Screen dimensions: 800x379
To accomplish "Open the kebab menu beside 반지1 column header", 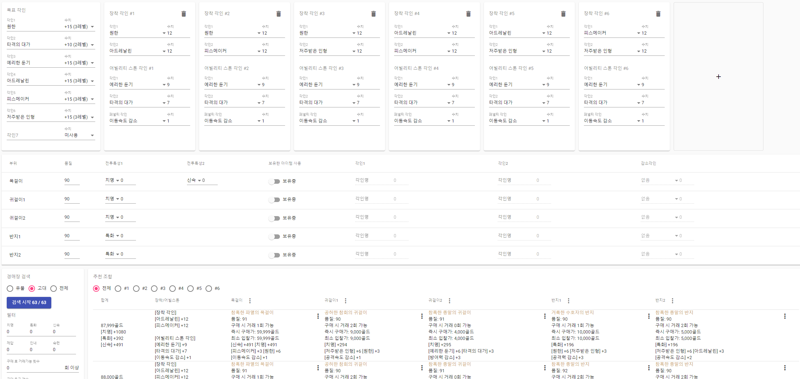I will coord(569,301).
